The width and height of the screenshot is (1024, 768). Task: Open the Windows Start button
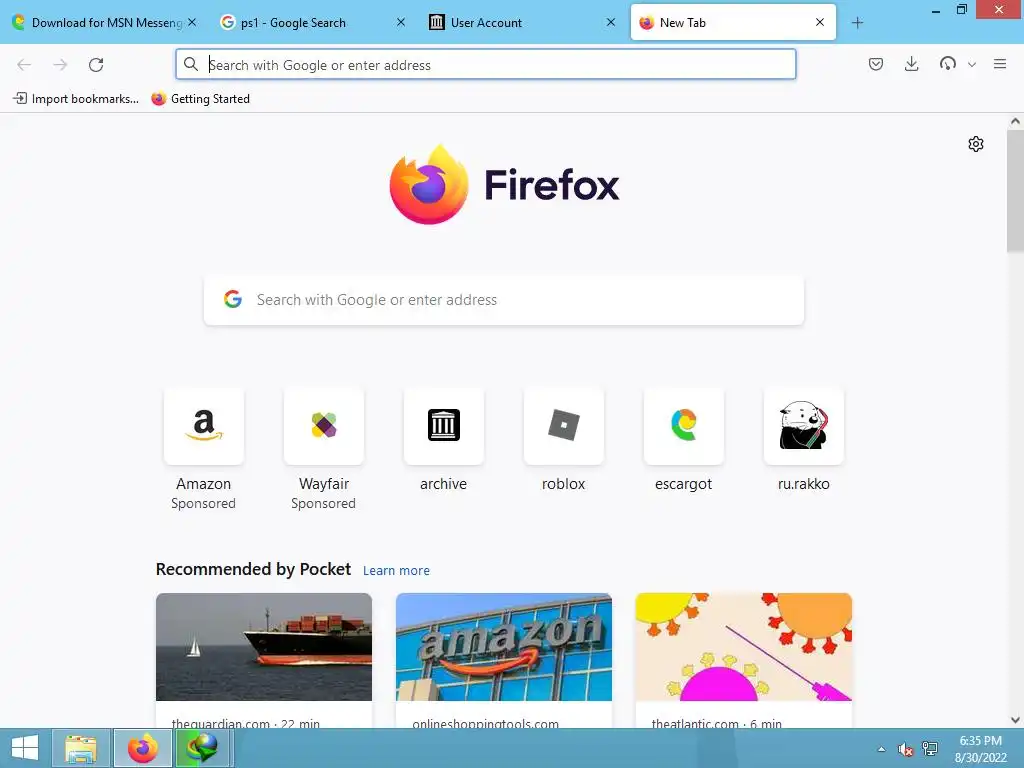(x=25, y=748)
